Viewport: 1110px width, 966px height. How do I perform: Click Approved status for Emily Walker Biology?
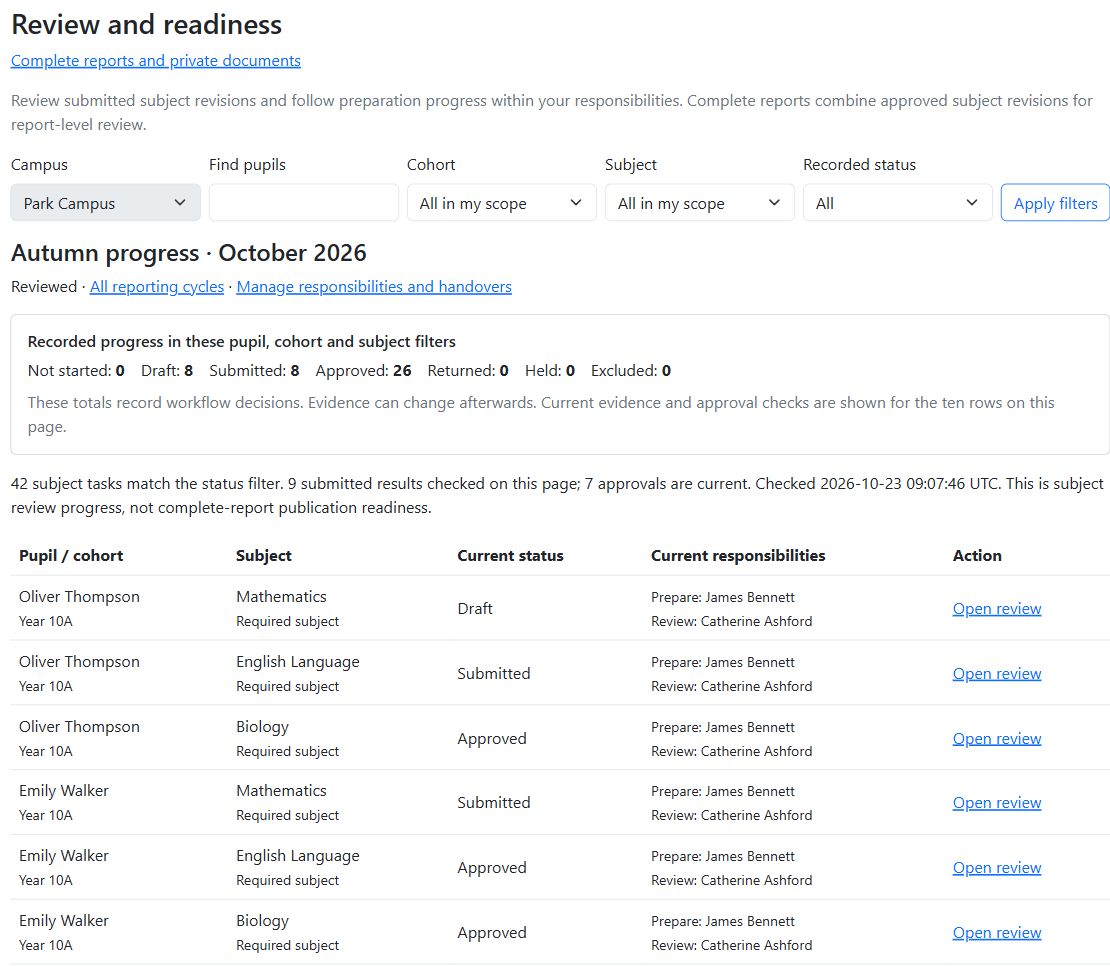coord(492,933)
